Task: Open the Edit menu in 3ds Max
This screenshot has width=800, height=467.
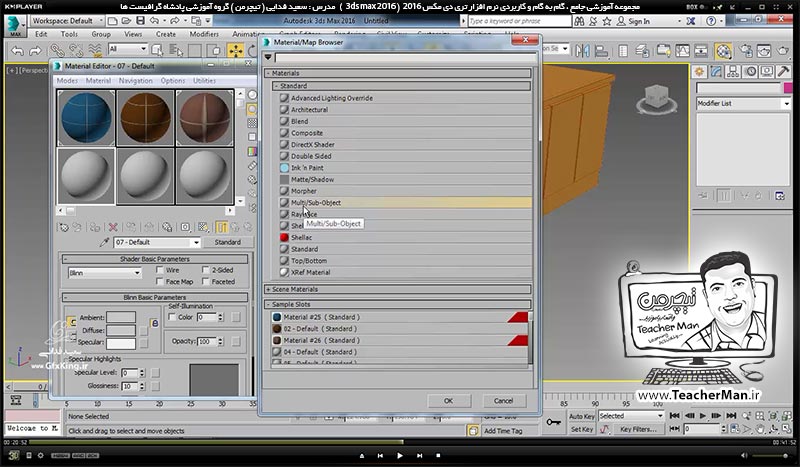Action: (x=41, y=34)
